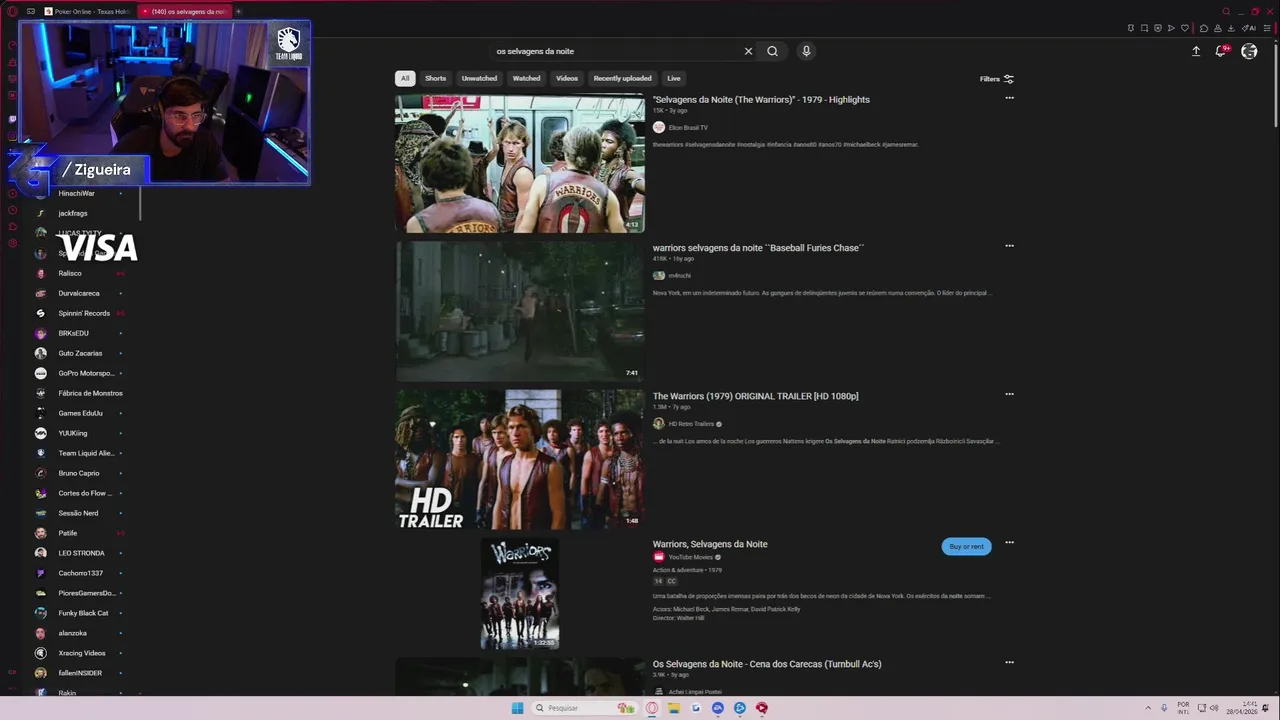Open Fábrica de Monstros subscription in sidebar

point(90,393)
